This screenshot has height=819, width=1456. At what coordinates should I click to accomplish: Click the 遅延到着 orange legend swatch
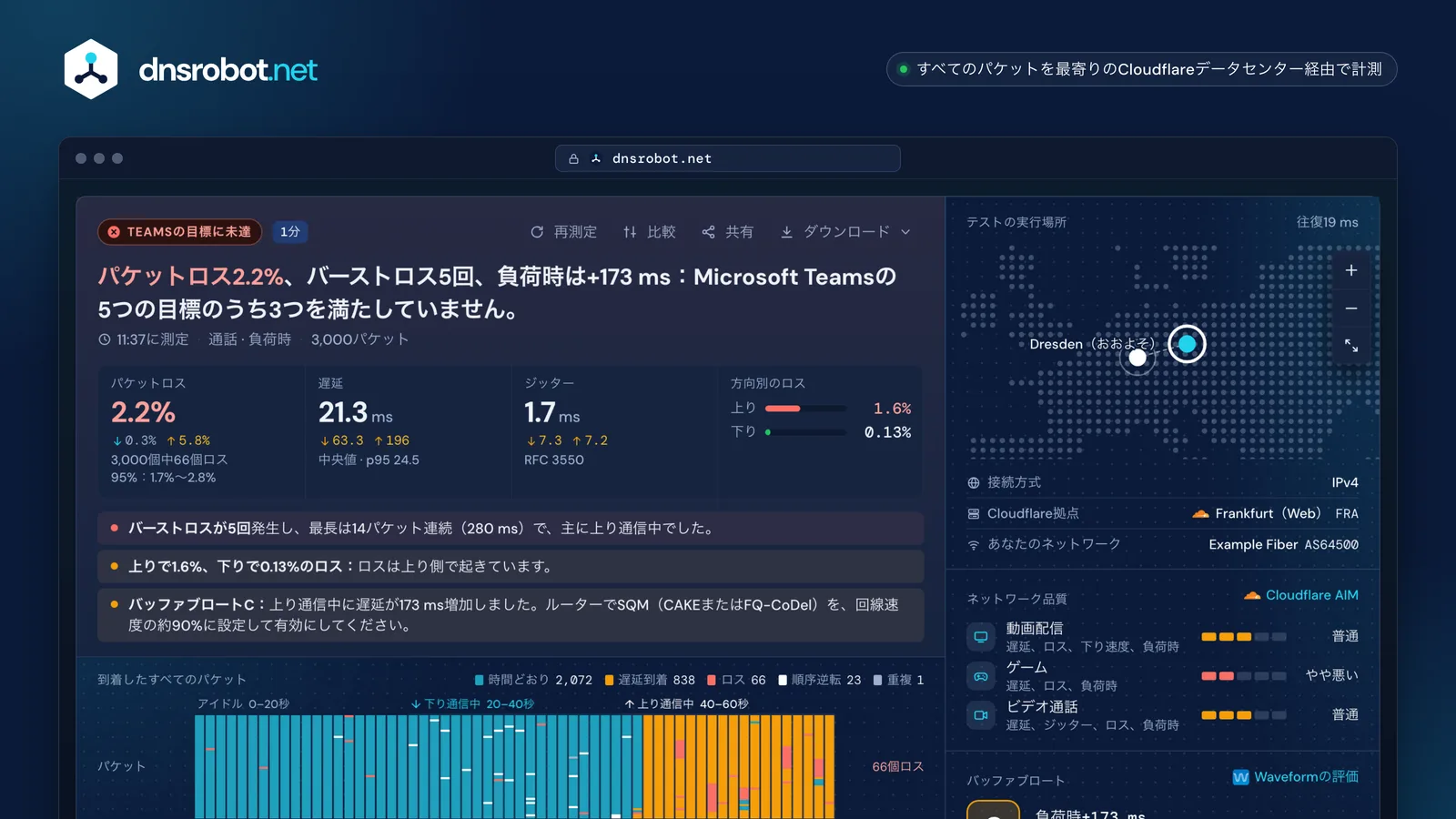[x=610, y=680]
